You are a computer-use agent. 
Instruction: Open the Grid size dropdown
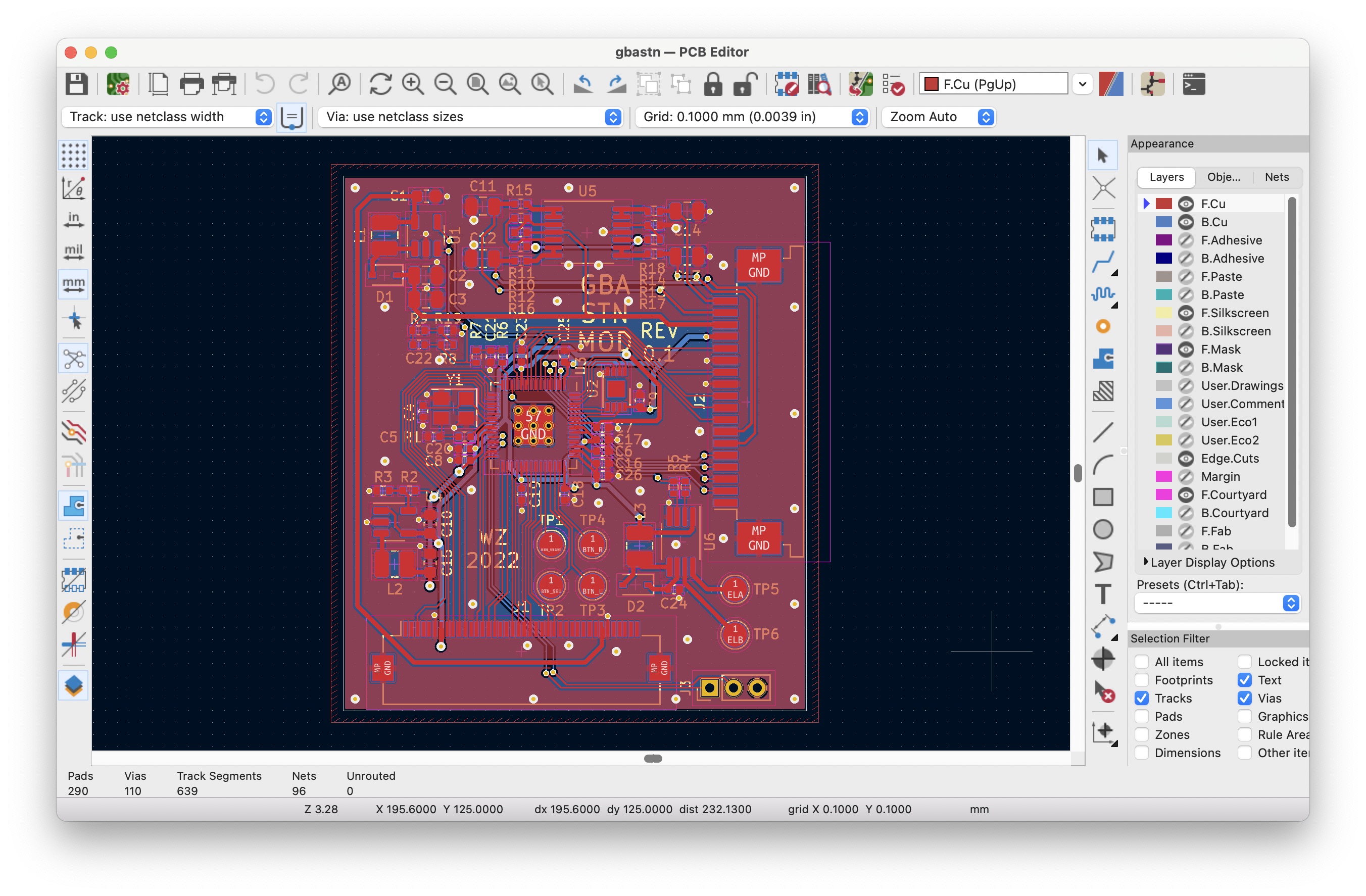click(751, 117)
